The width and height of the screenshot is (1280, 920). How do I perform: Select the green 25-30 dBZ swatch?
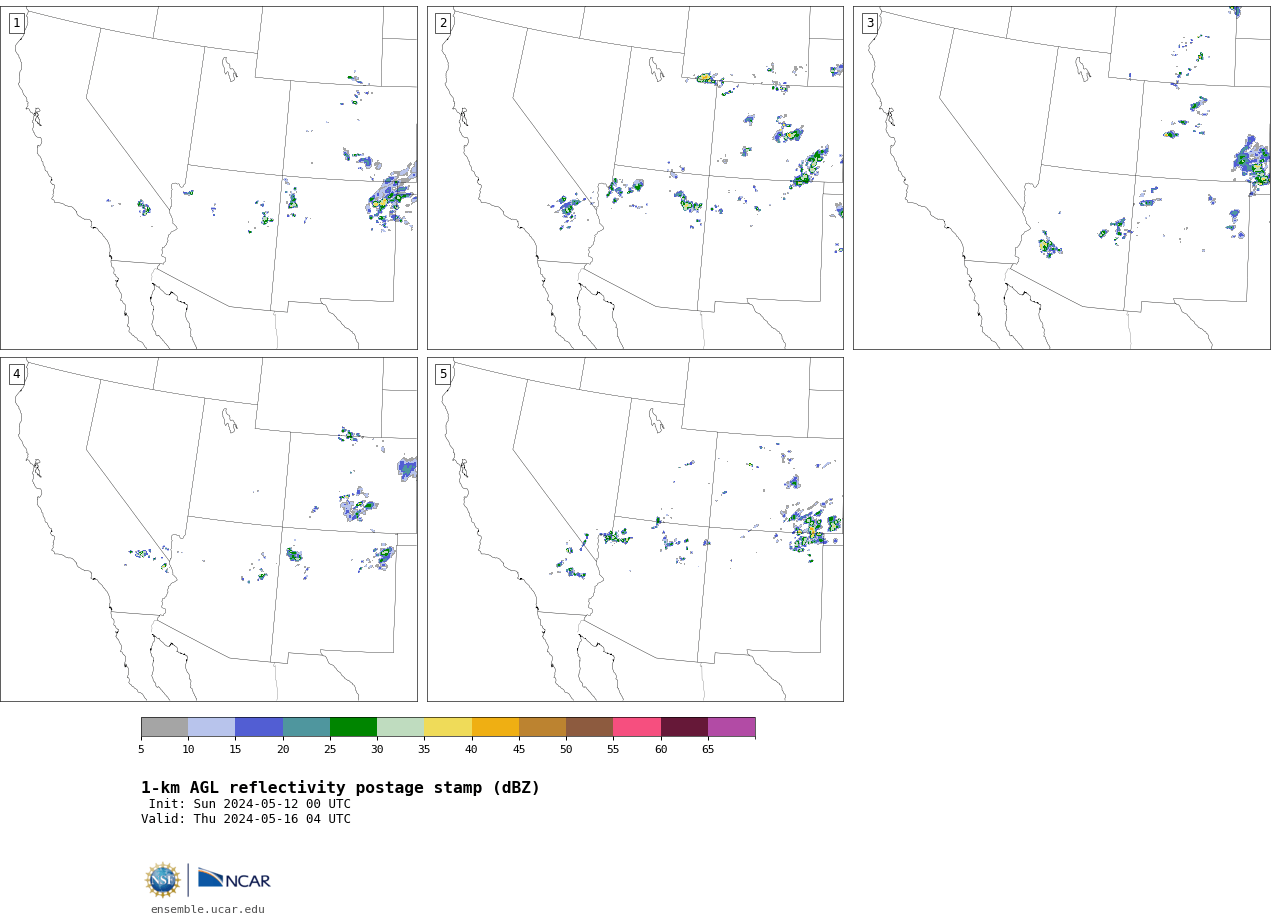(x=353, y=727)
